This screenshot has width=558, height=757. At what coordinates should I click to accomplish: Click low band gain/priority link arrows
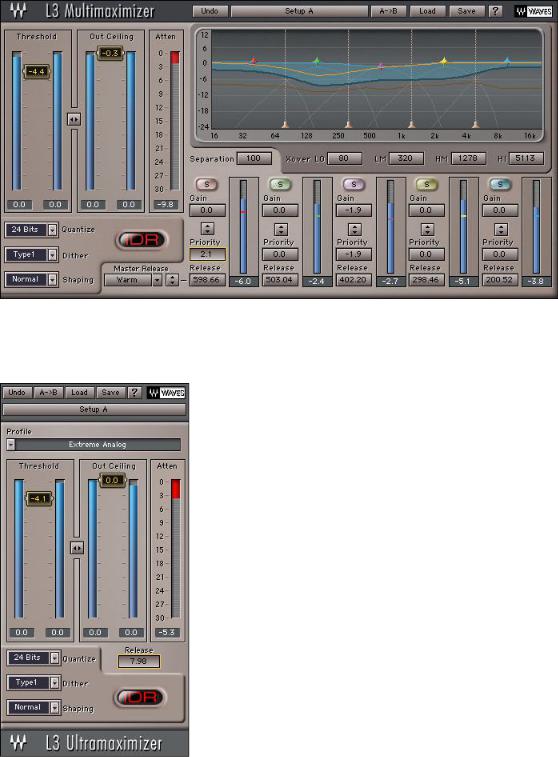(207, 229)
